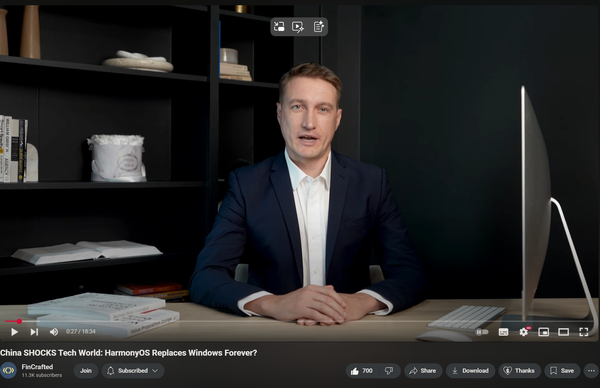Image resolution: width=600 pixels, height=388 pixels.
Task: Enter full screen mode
Action: [x=584, y=332]
